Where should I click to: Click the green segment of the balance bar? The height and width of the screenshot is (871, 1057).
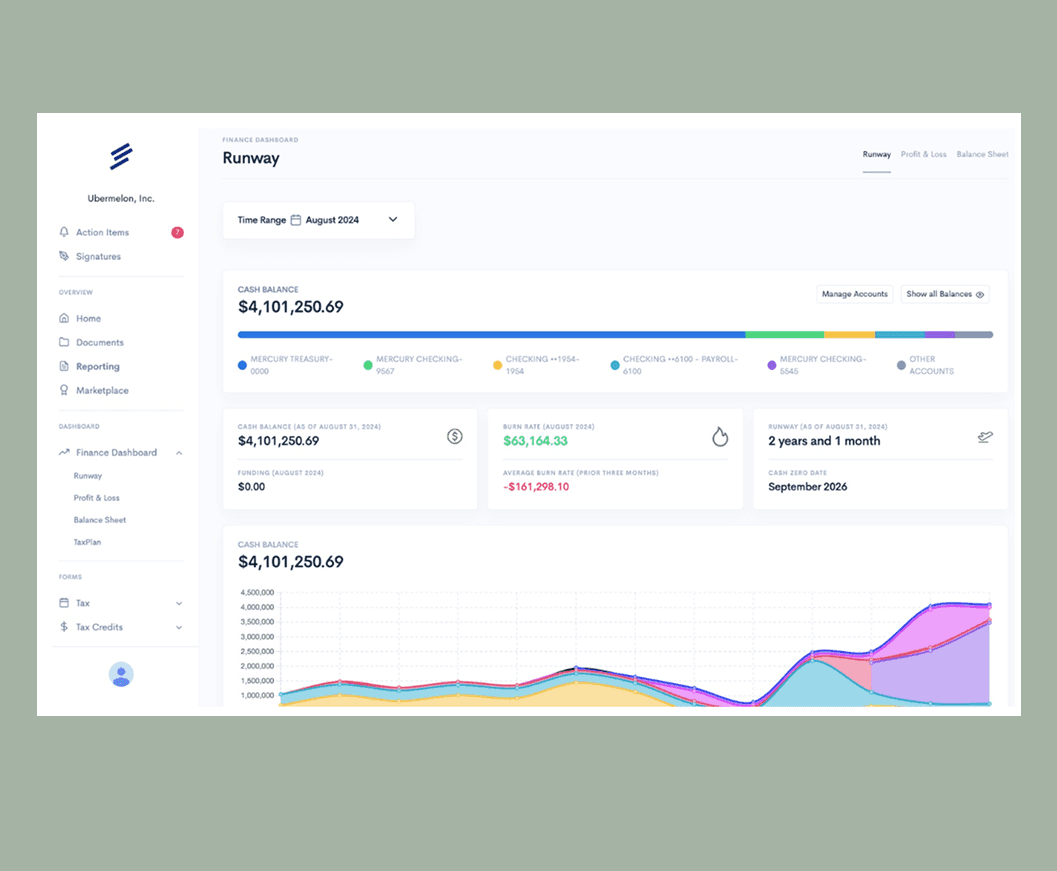pos(783,334)
